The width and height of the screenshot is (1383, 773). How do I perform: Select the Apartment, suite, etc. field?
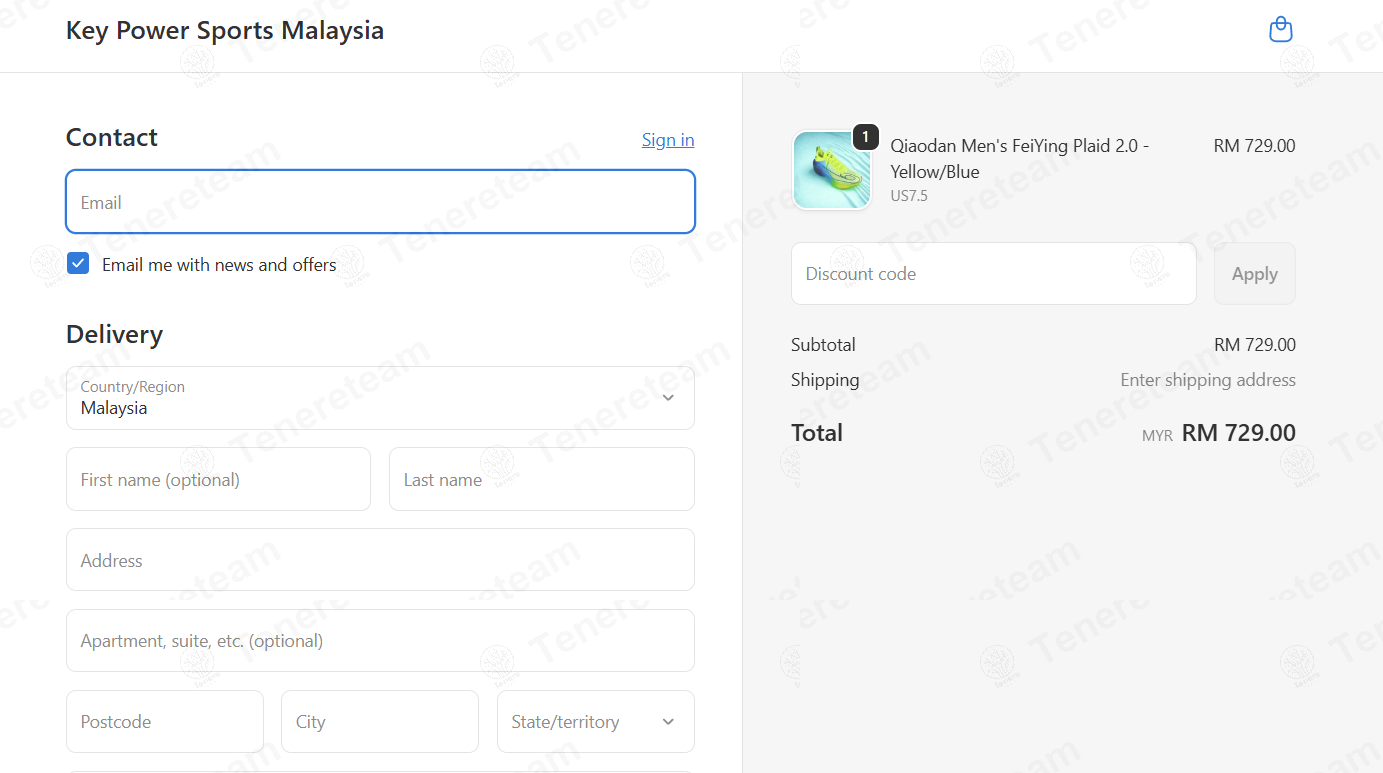380,641
